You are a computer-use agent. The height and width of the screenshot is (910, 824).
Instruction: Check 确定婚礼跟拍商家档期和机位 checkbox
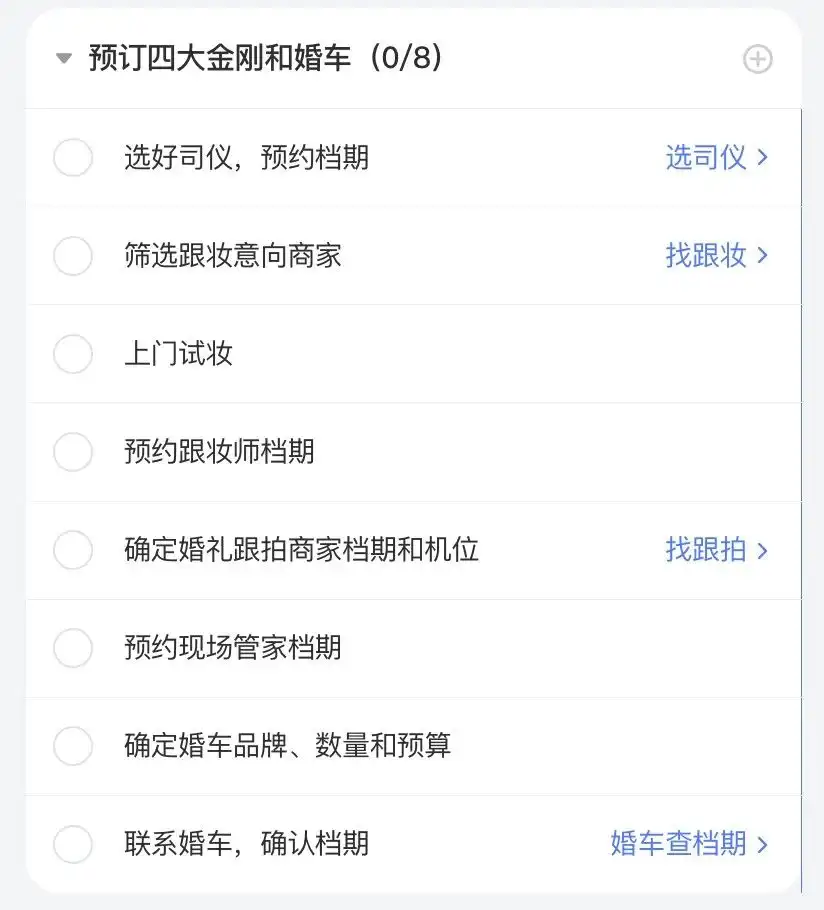point(73,550)
